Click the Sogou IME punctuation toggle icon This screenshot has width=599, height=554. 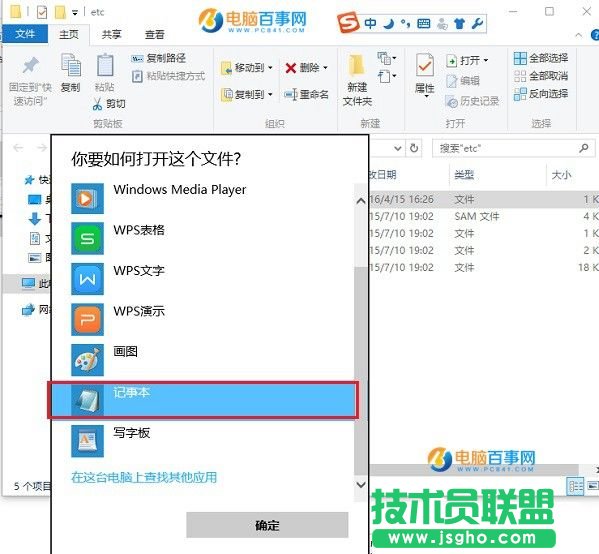(x=406, y=24)
